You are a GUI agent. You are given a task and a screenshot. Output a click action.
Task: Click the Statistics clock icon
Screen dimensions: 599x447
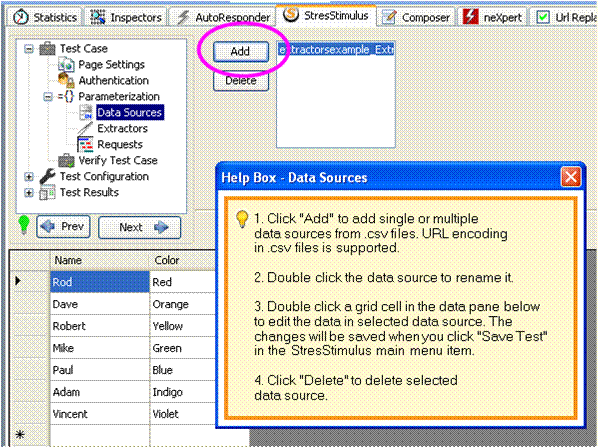tap(21, 17)
